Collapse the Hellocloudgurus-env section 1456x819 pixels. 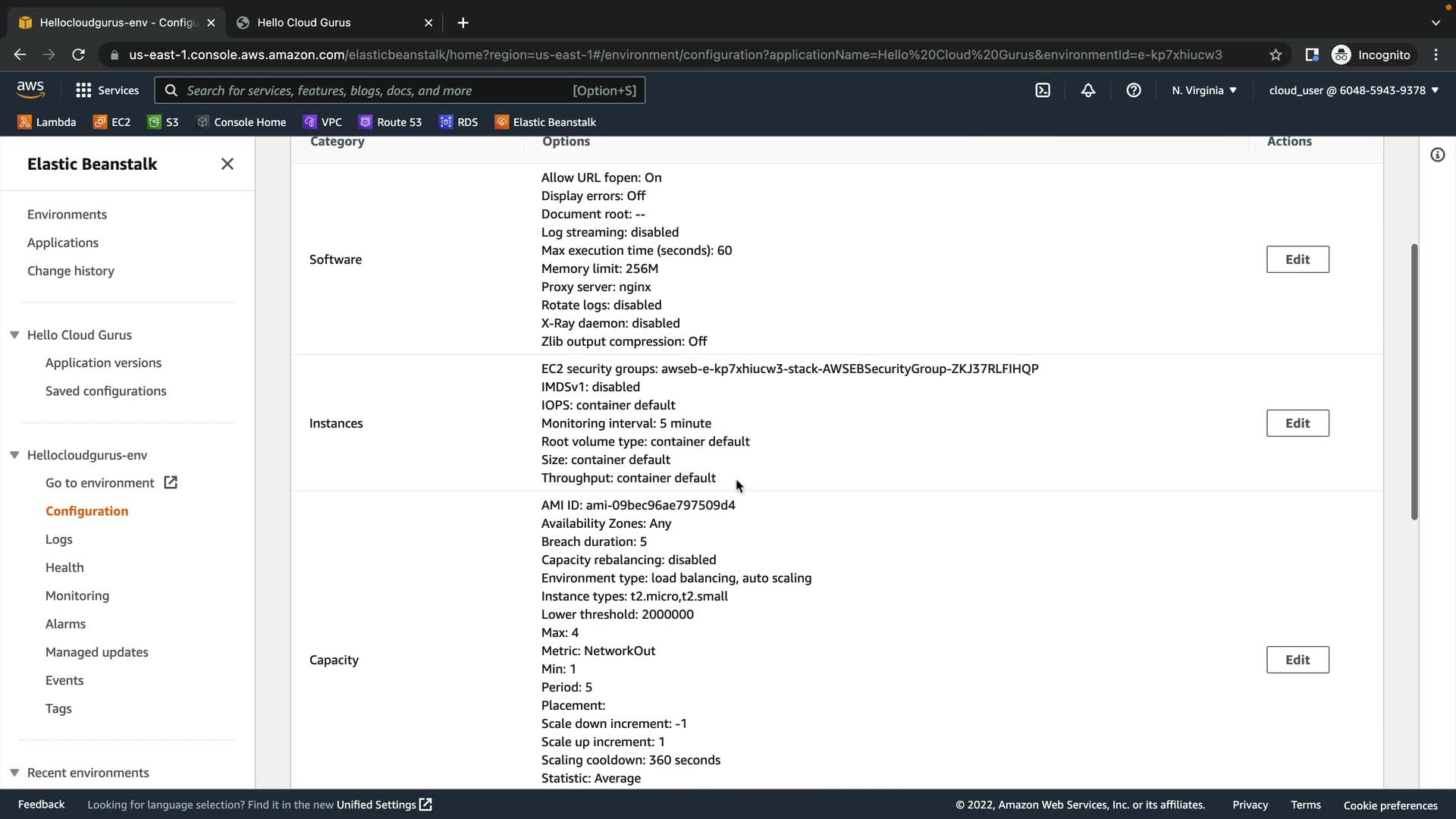[x=14, y=455]
